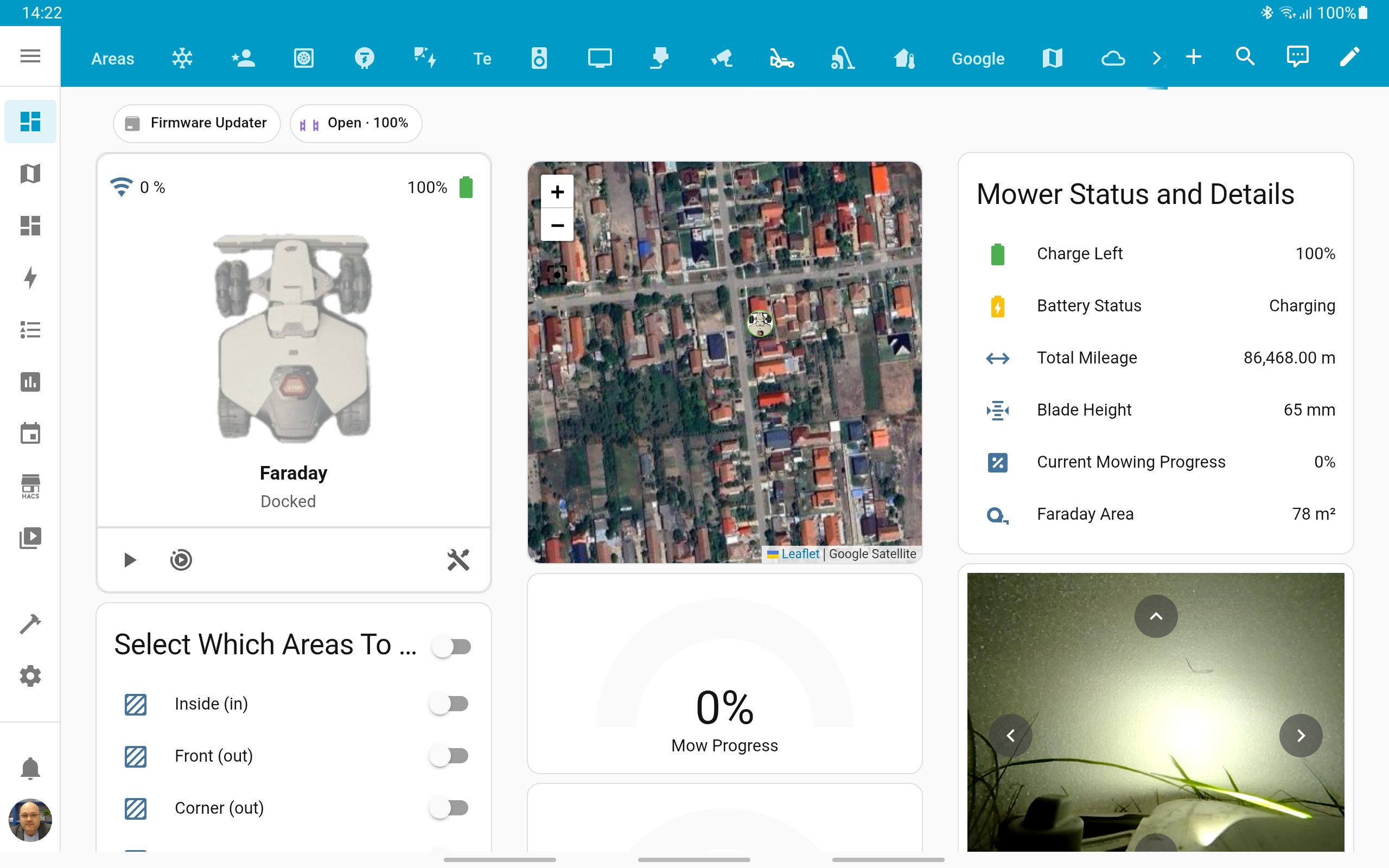The height and width of the screenshot is (868, 1389).
Task: Zoom in on the satellite map
Action: click(556, 192)
